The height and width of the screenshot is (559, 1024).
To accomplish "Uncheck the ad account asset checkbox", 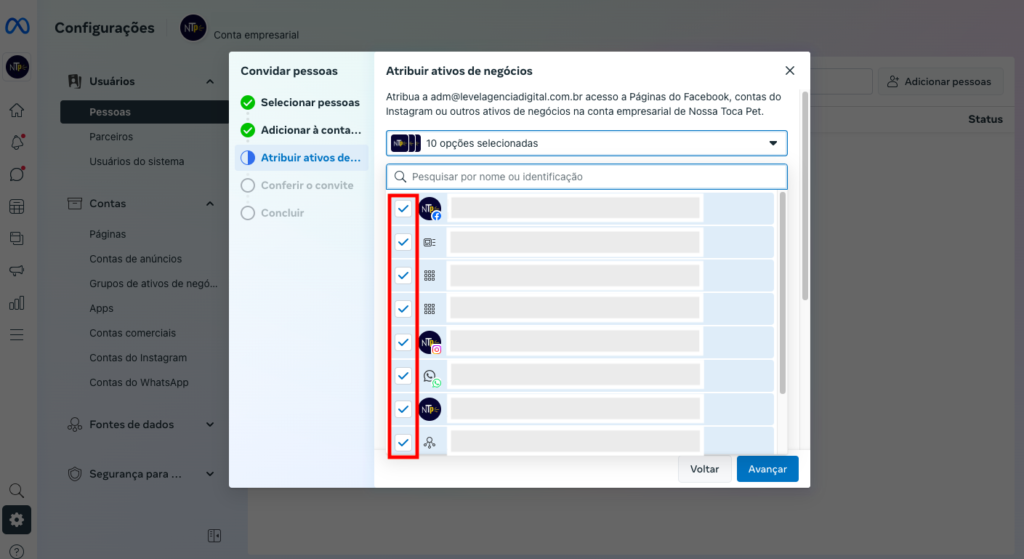I will pos(403,242).
